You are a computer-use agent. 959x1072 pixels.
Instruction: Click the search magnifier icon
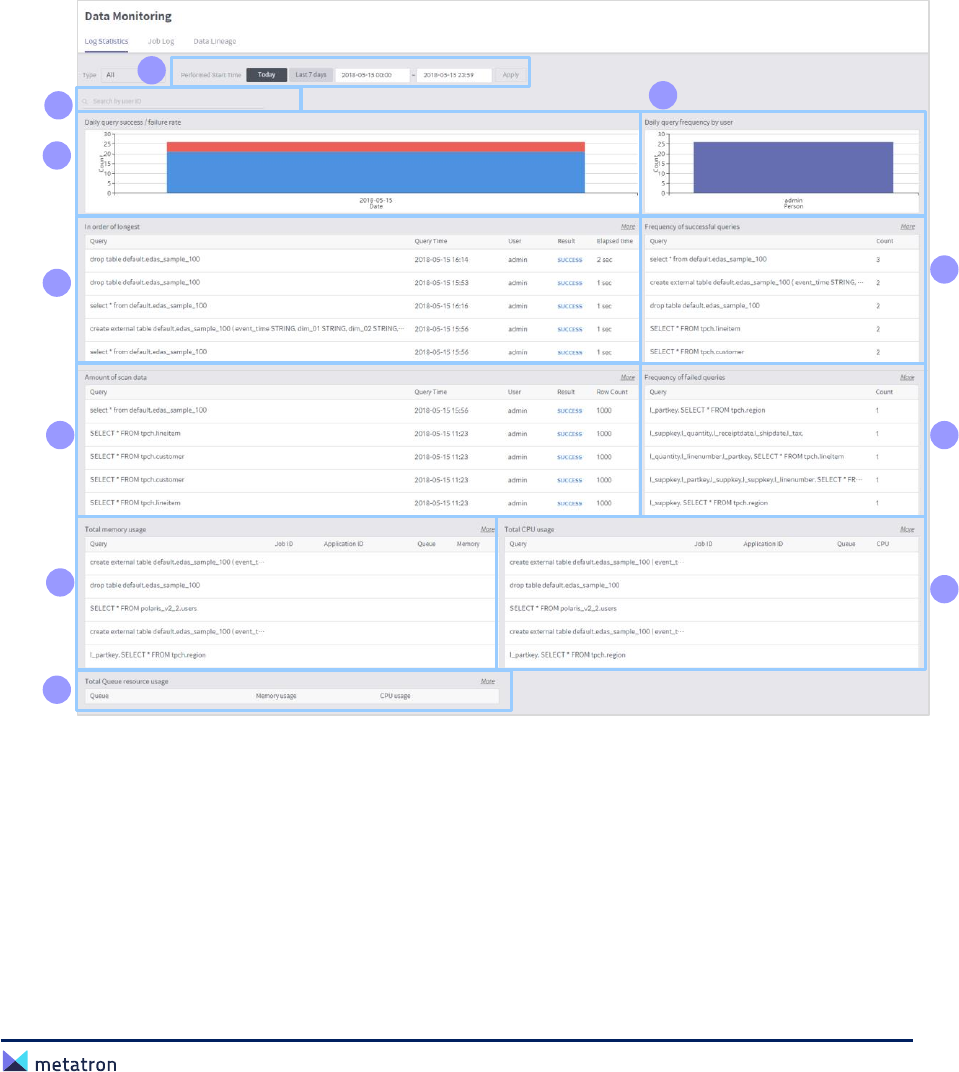85,101
